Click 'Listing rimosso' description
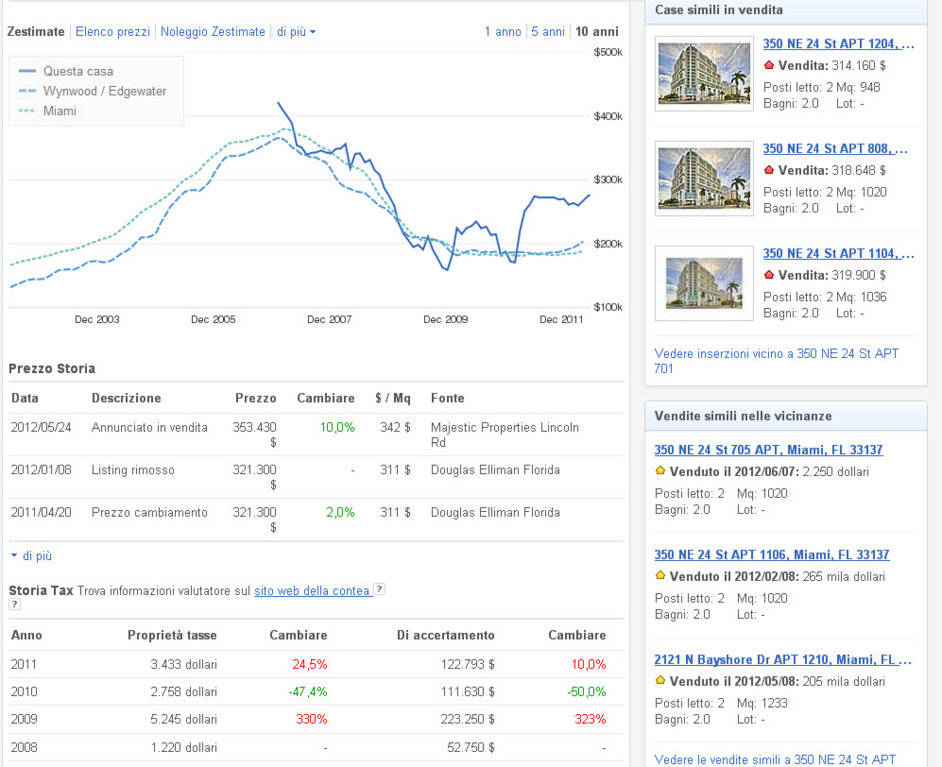Screen dimensions: 942x767 tap(133, 470)
